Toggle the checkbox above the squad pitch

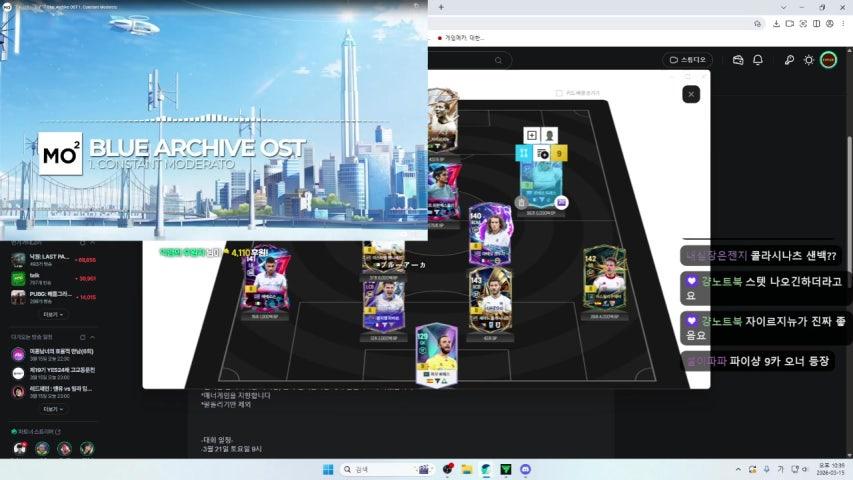(x=559, y=93)
